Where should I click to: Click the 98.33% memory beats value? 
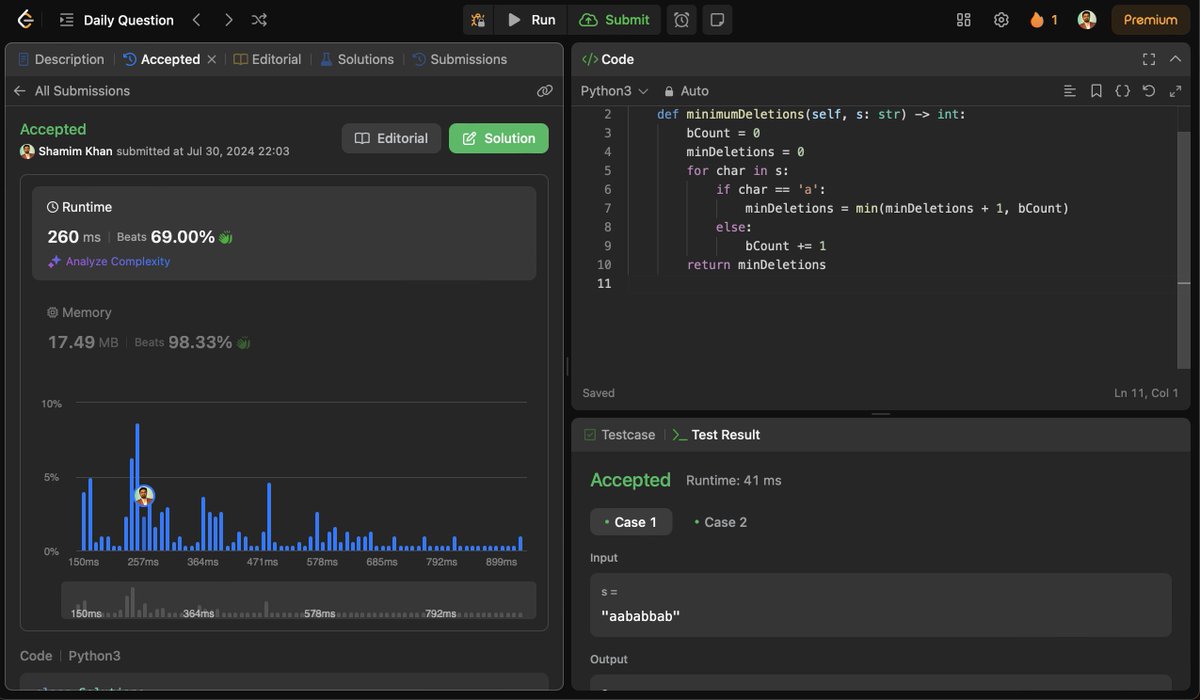pyautogui.click(x=200, y=342)
